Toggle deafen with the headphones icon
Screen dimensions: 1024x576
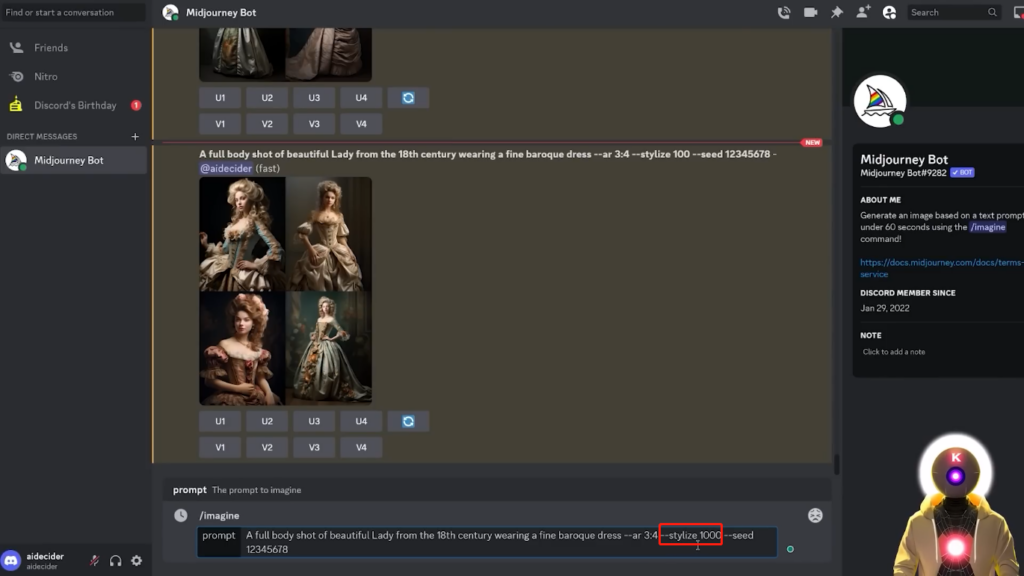tap(115, 561)
